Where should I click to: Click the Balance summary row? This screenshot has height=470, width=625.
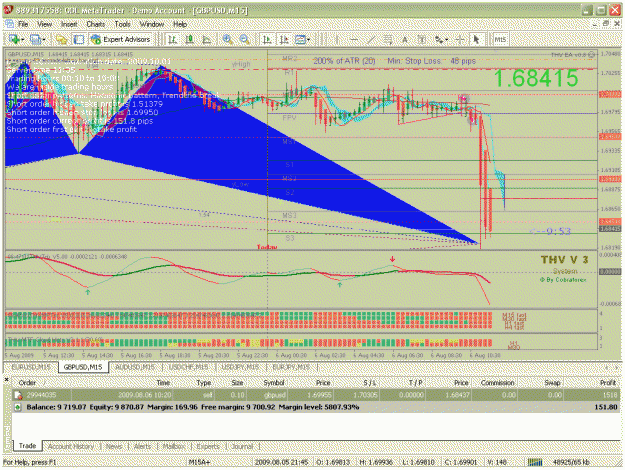316,407
